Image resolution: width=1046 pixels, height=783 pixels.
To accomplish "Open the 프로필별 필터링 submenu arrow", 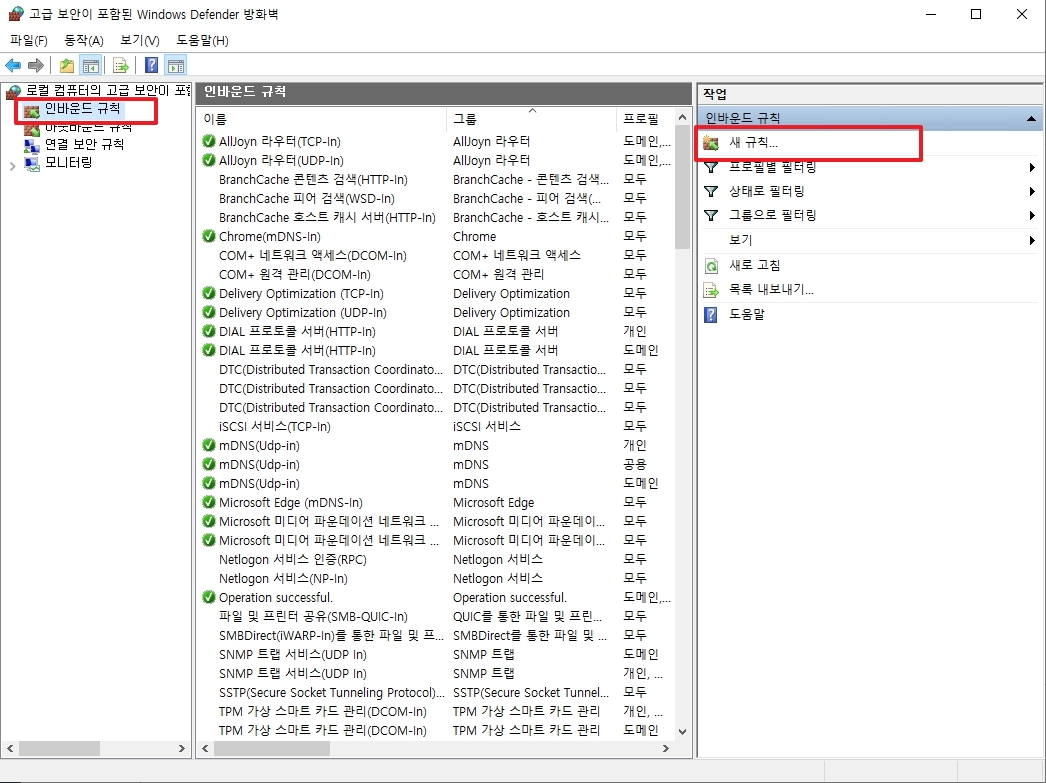I will (1032, 167).
